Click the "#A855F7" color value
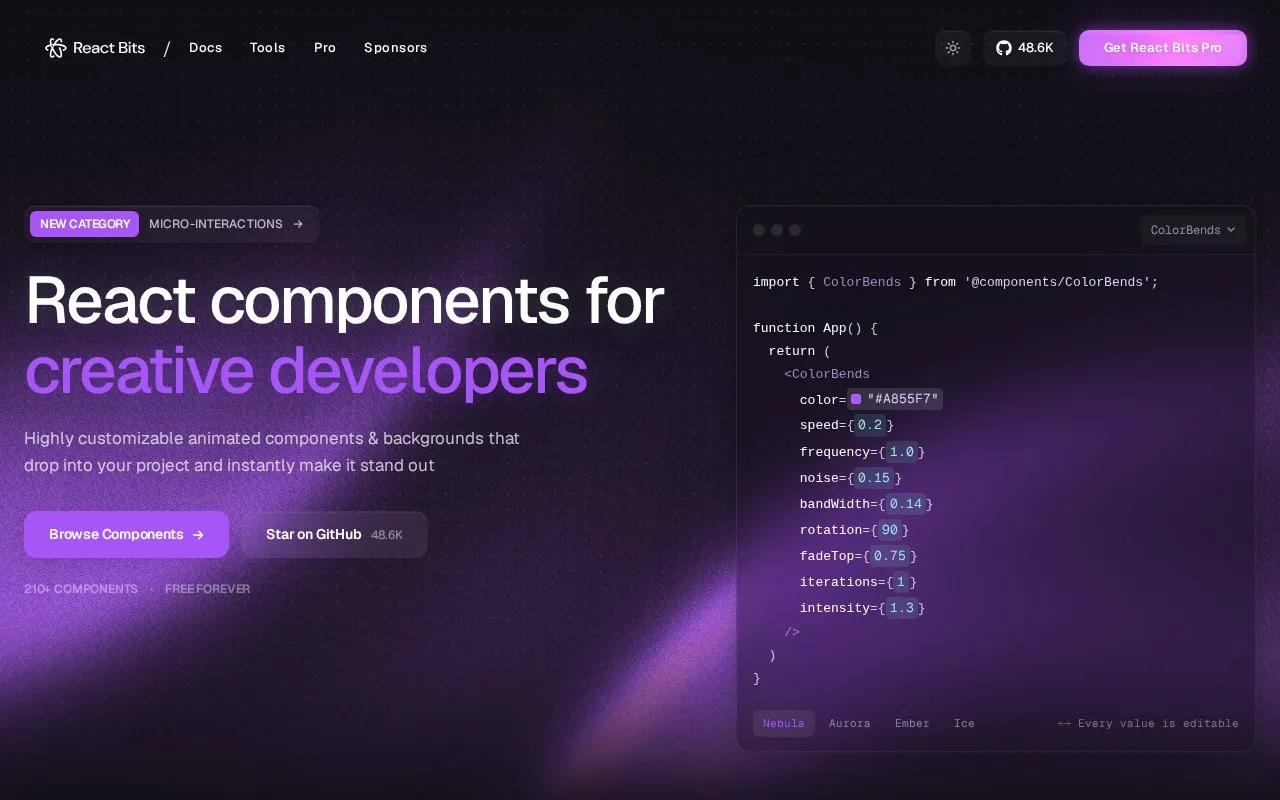The height and width of the screenshot is (800, 1280). tap(903, 400)
